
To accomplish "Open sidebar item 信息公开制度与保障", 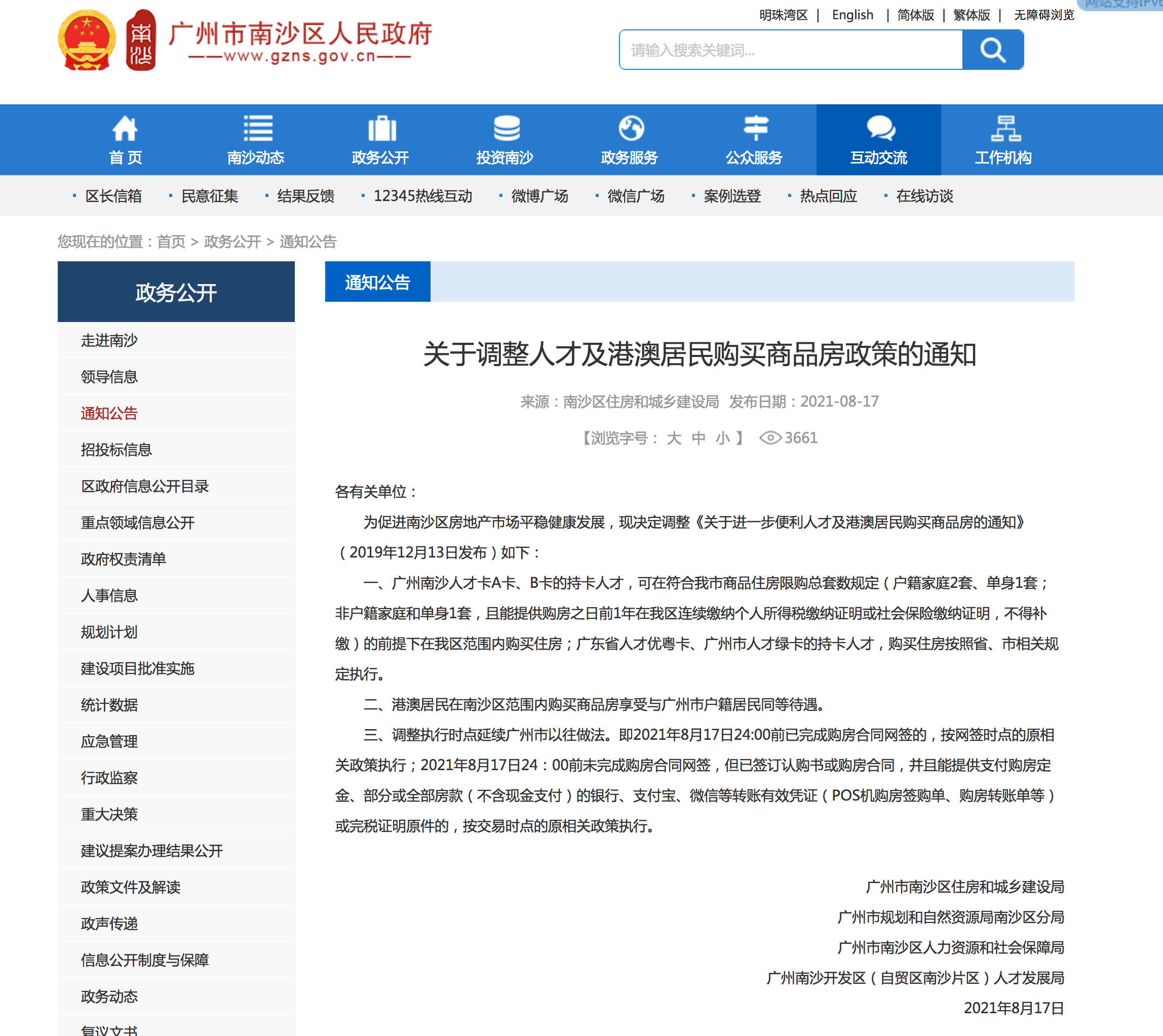I will [145, 960].
